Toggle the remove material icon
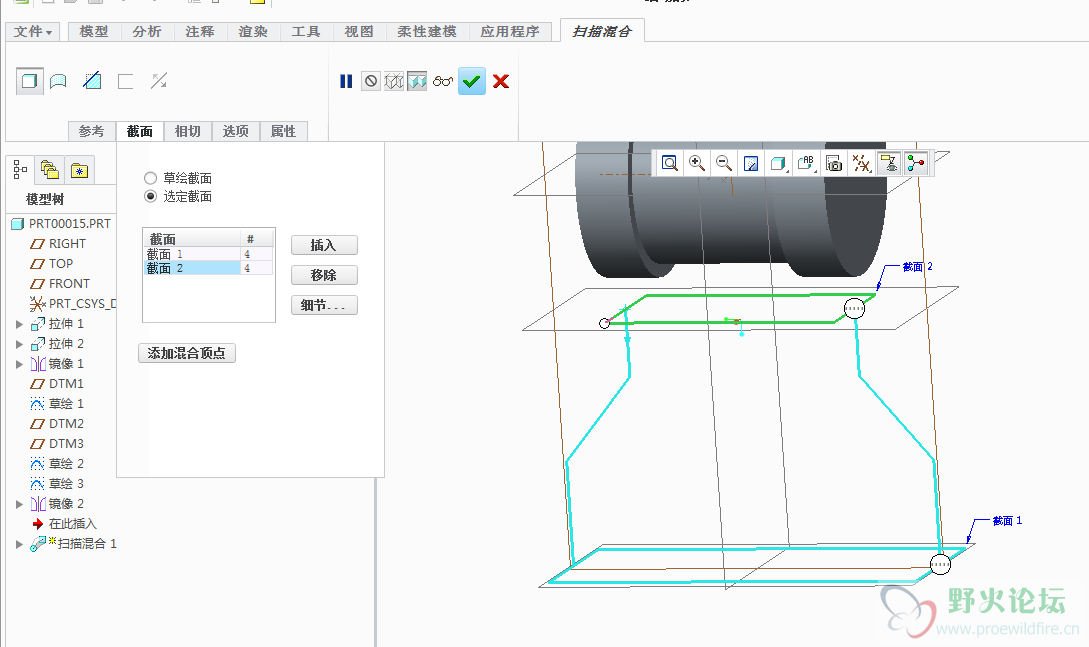The image size is (1089, 647). (92, 81)
